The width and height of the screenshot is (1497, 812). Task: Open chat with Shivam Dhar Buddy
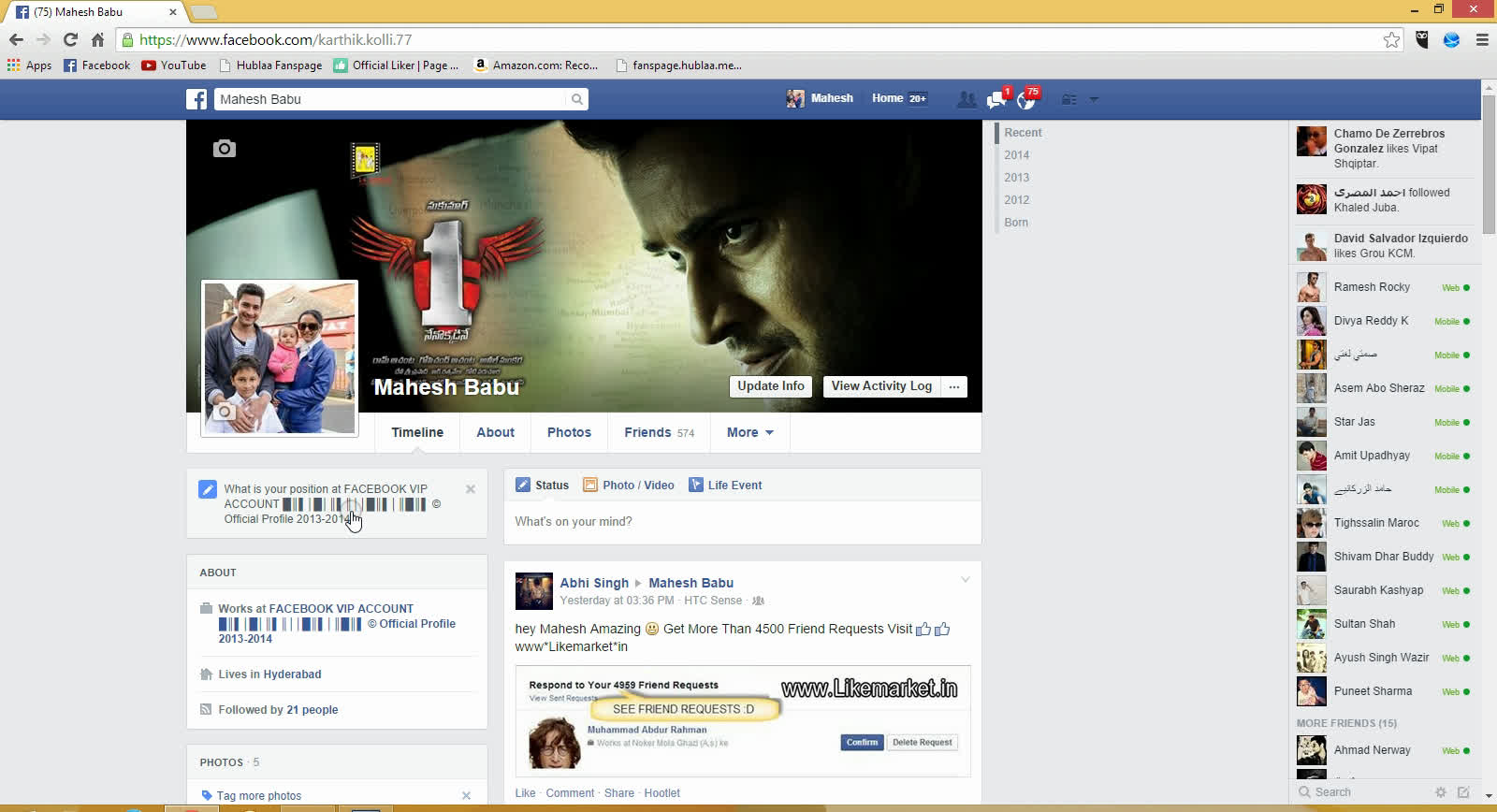pyautogui.click(x=1384, y=557)
